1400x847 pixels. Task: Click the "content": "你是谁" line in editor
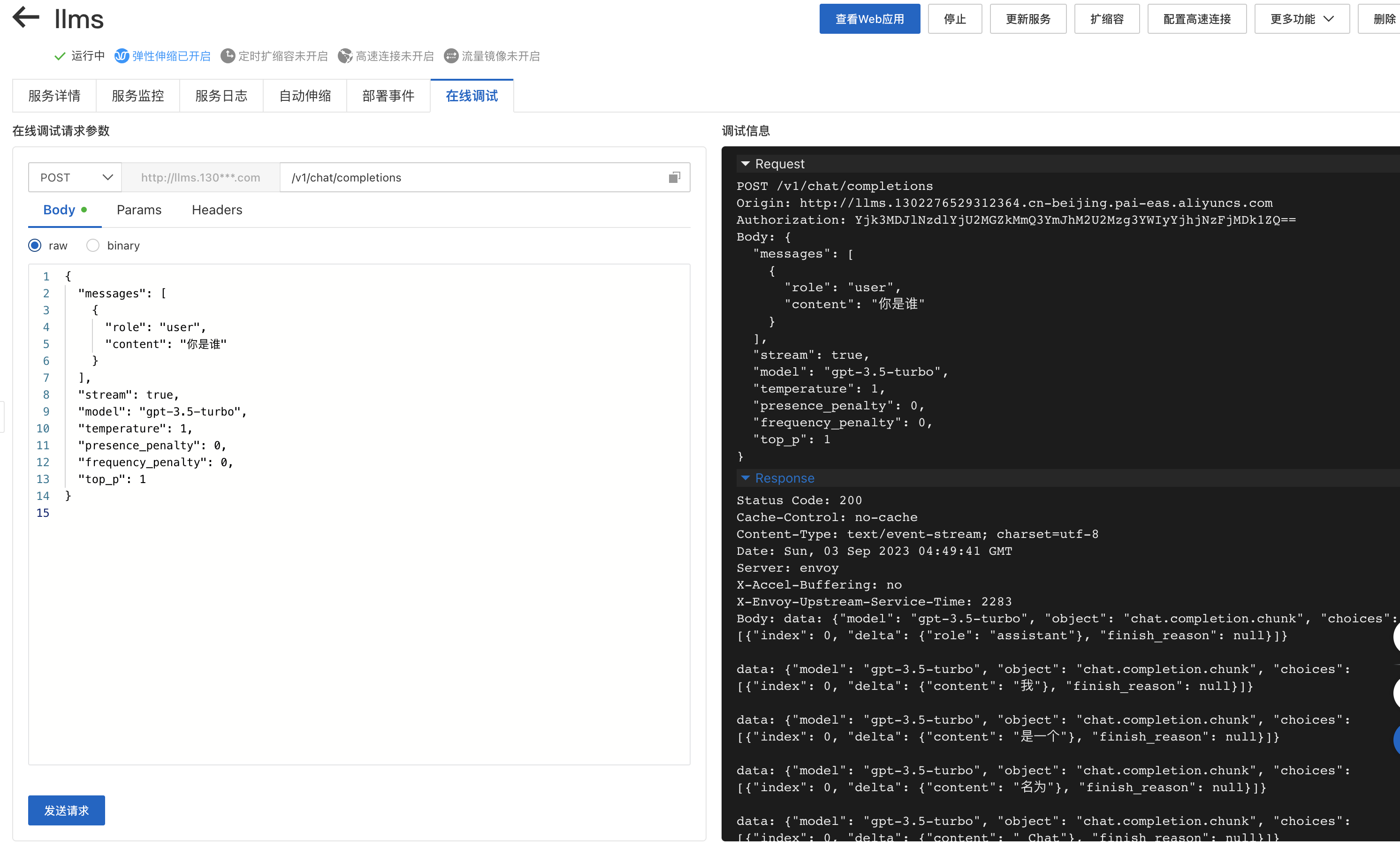point(166,344)
